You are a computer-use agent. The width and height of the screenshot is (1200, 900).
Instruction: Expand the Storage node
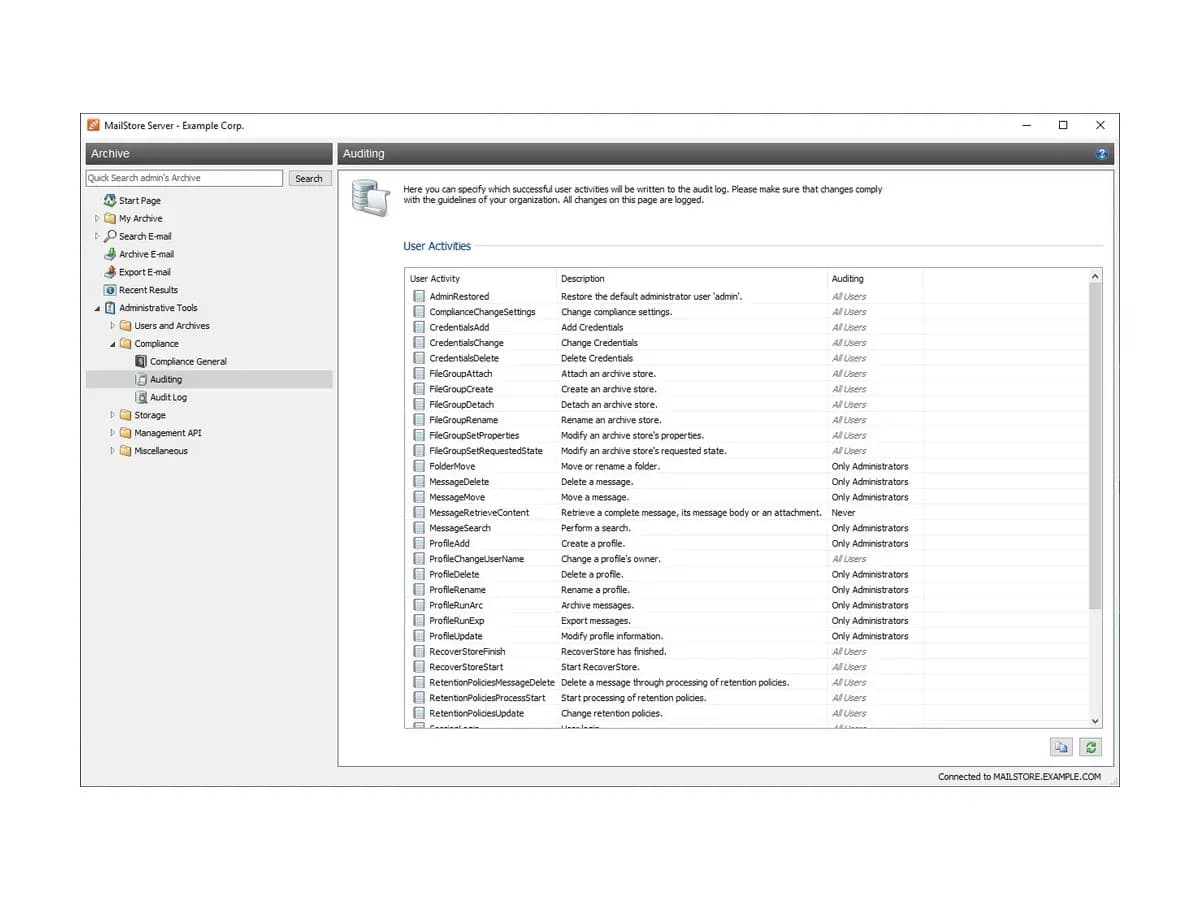click(x=112, y=415)
